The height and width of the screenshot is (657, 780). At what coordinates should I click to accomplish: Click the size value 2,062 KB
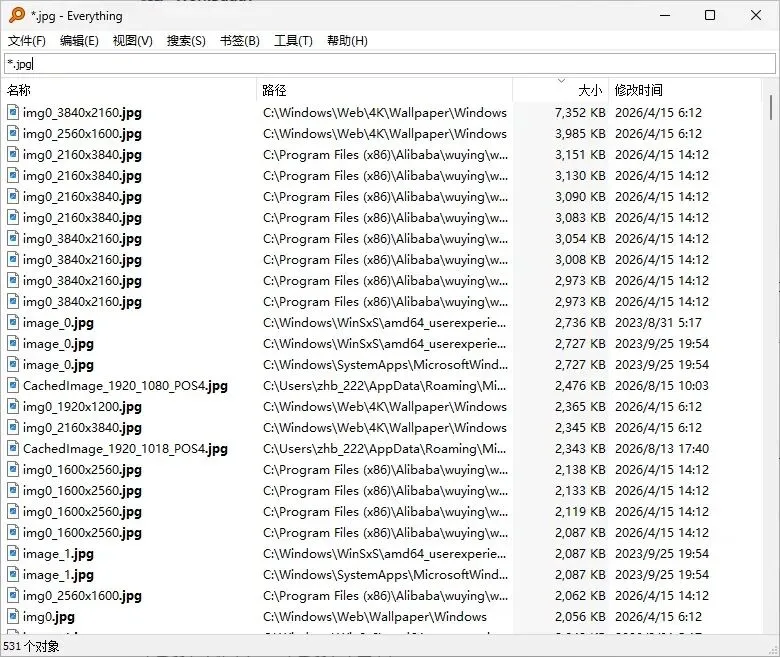(580, 596)
